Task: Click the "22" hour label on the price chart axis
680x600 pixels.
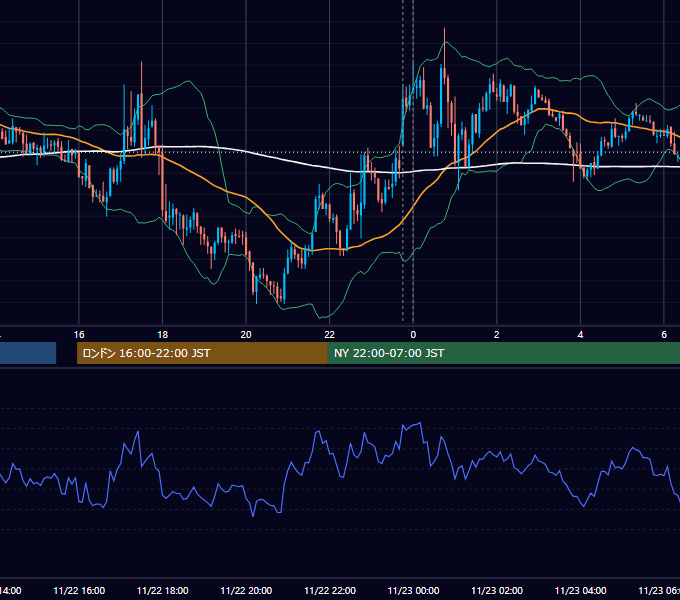Action: tap(330, 335)
